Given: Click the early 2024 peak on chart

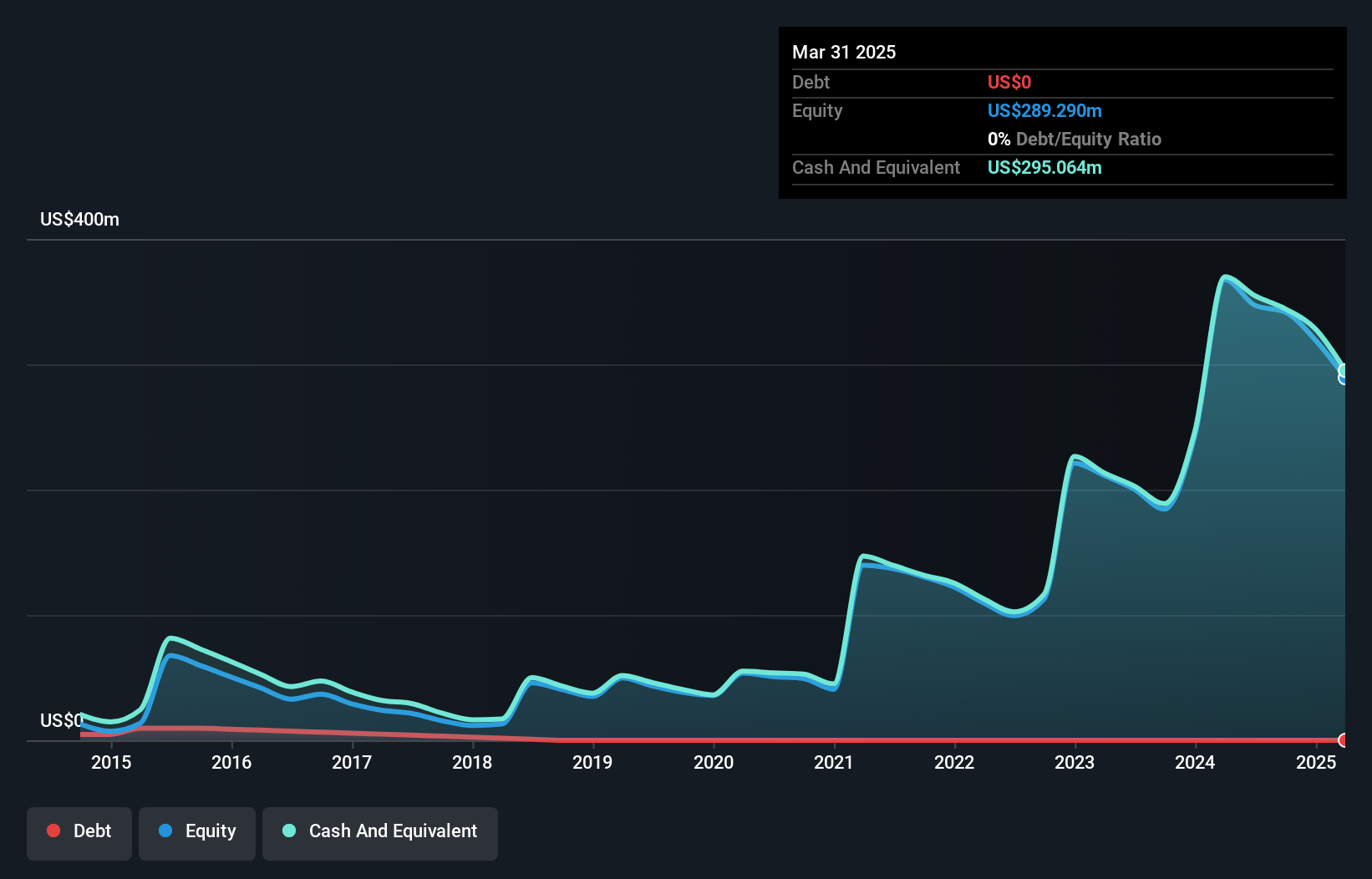Looking at the screenshot, I should tap(1225, 277).
